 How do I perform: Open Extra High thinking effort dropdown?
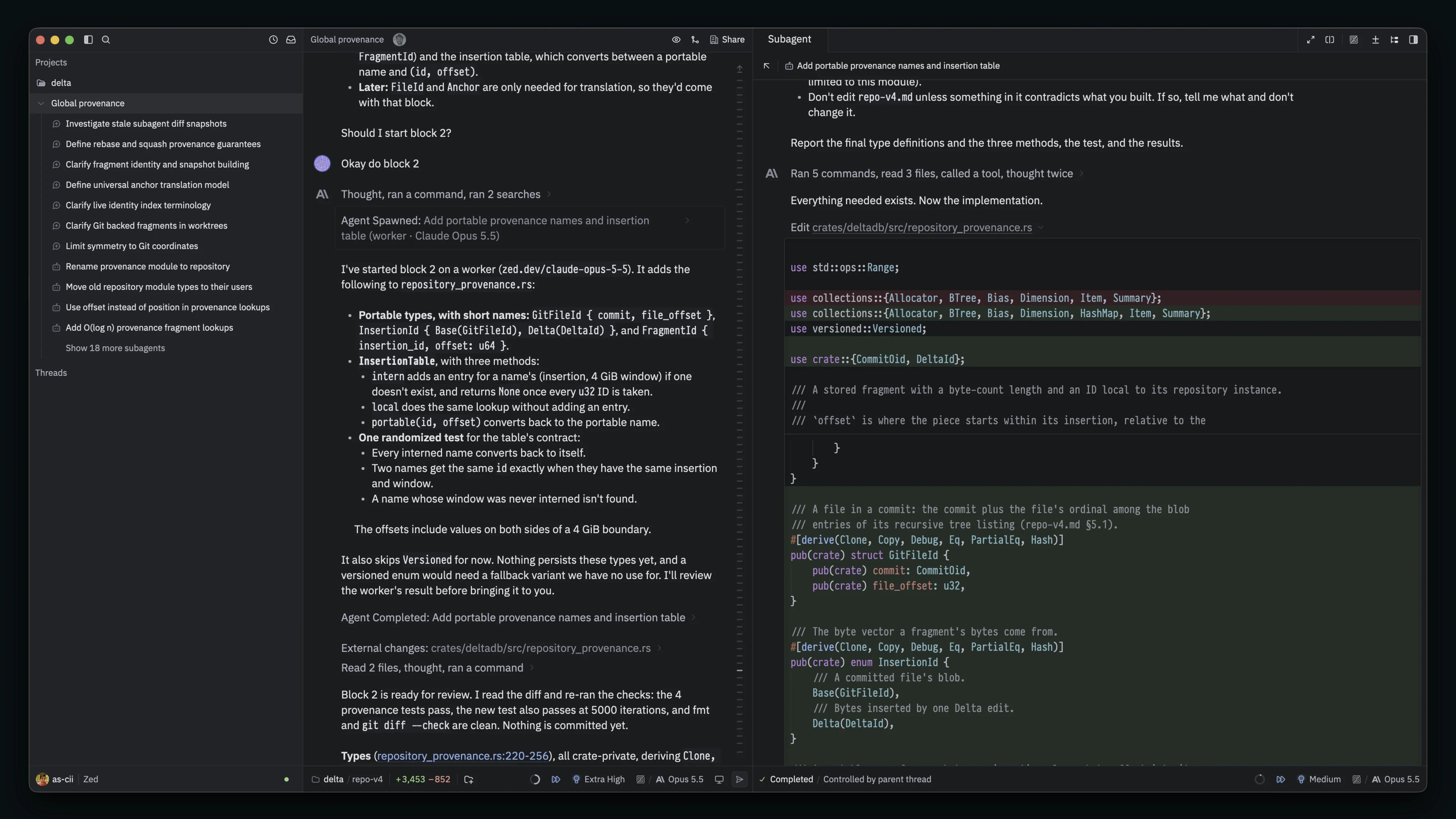(x=599, y=779)
